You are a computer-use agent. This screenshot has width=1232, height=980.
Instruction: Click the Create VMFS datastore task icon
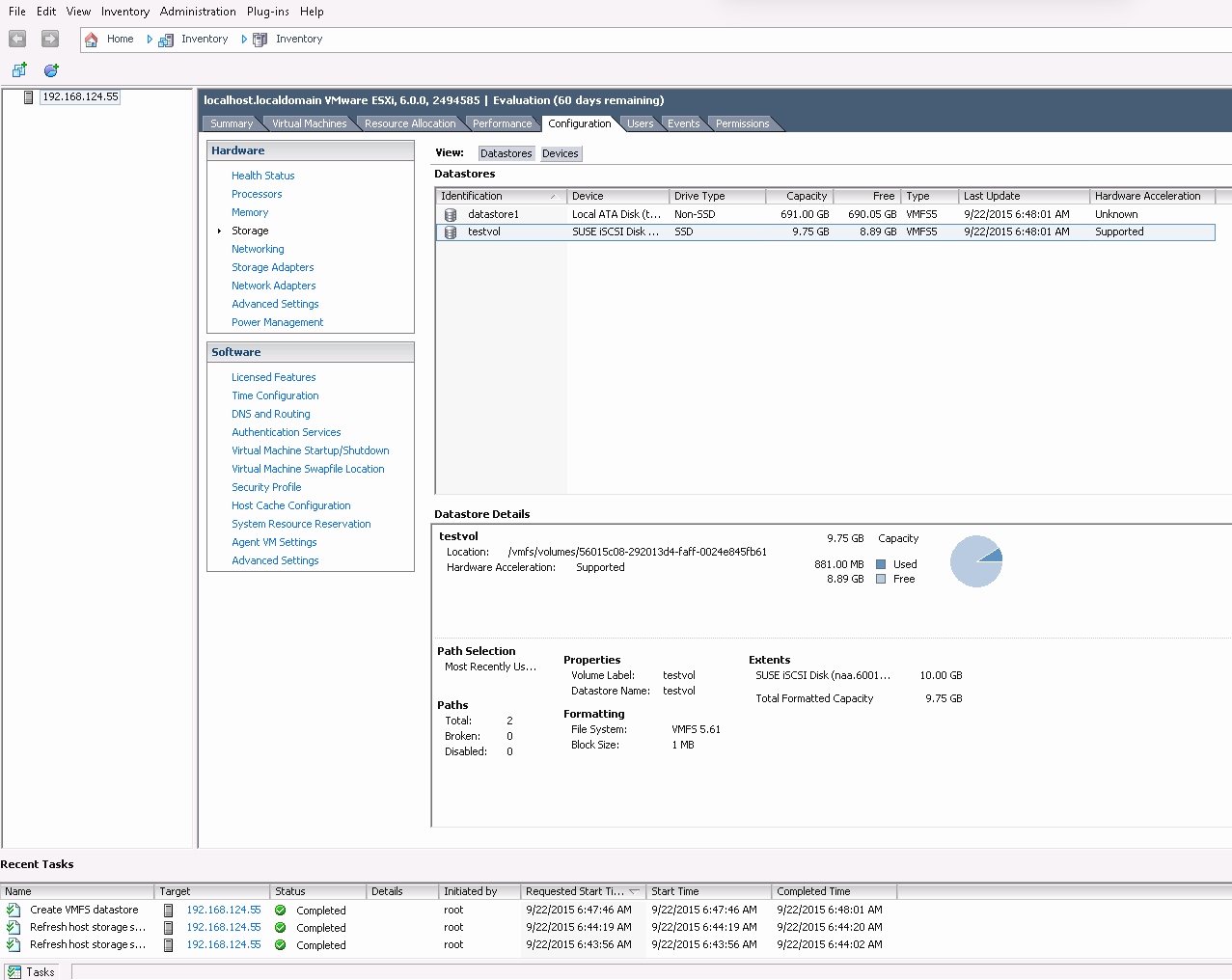click(14, 911)
